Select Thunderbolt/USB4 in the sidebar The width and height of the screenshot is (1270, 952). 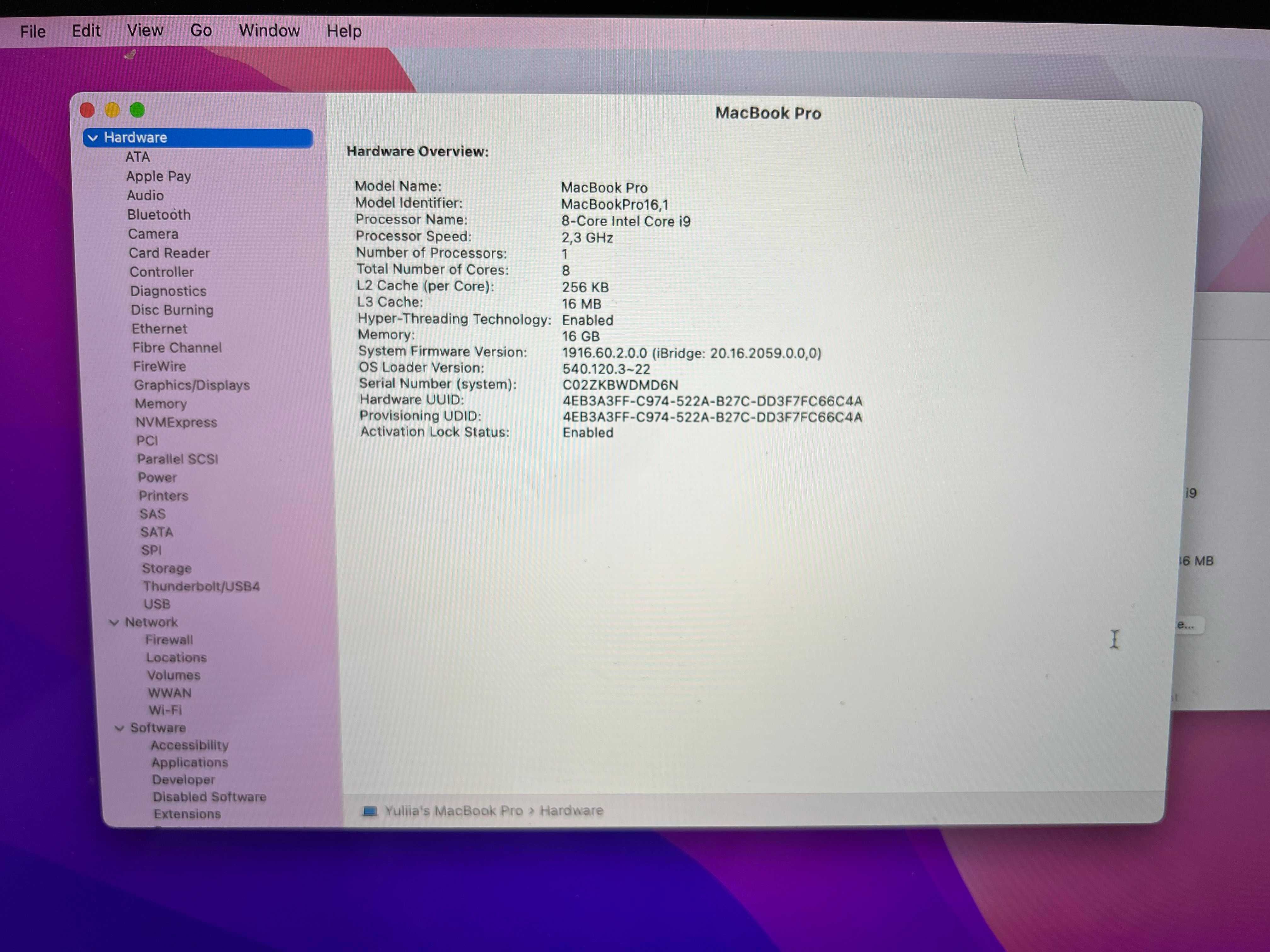201,586
